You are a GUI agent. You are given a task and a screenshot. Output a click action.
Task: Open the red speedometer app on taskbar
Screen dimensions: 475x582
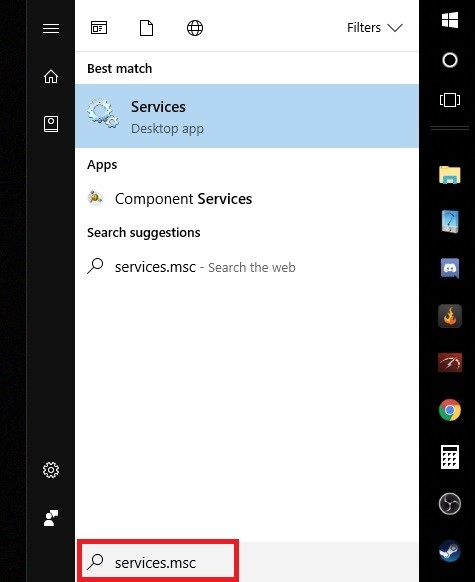(450, 362)
